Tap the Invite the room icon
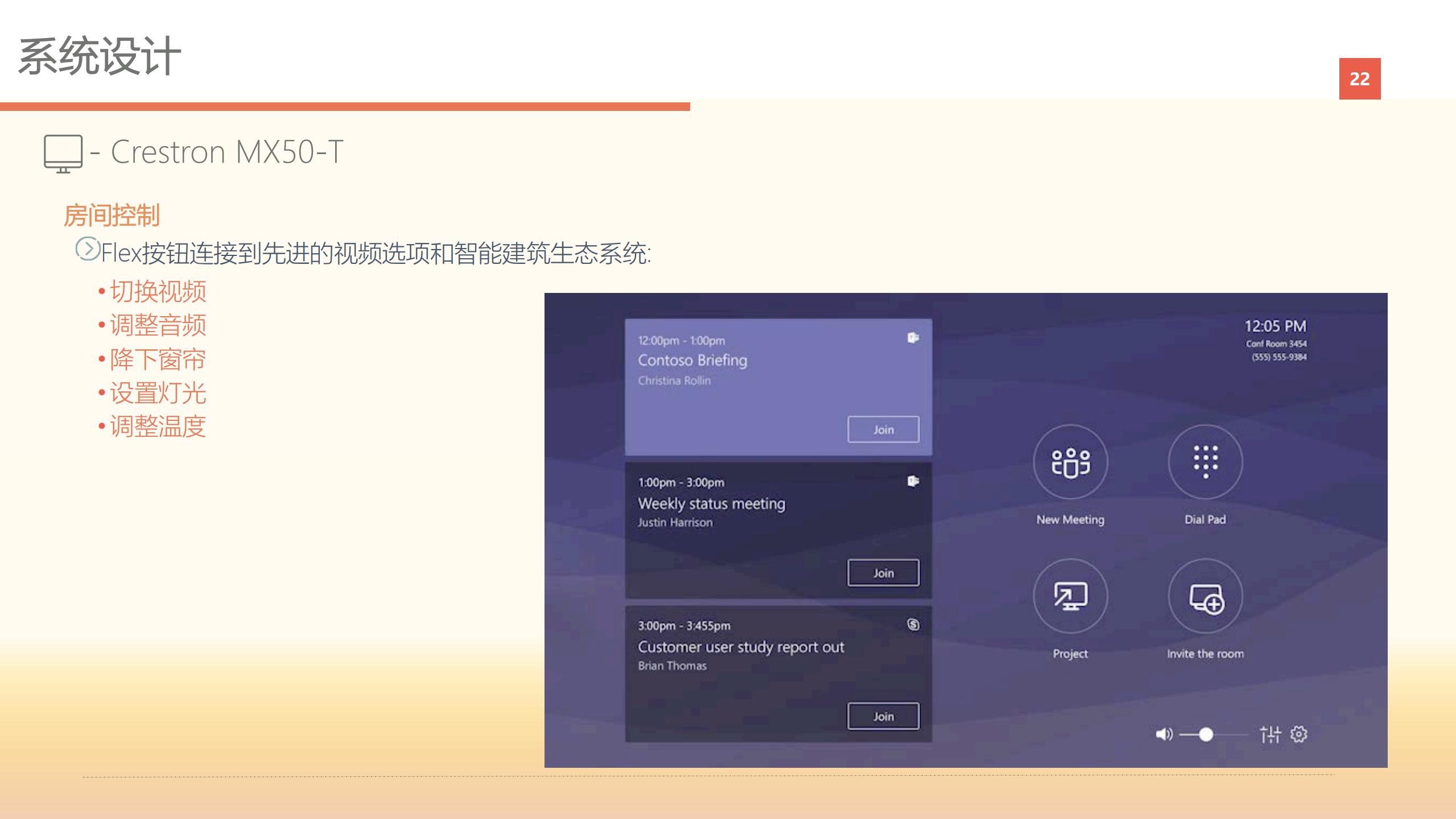The height and width of the screenshot is (819, 1456). pyautogui.click(x=1205, y=595)
